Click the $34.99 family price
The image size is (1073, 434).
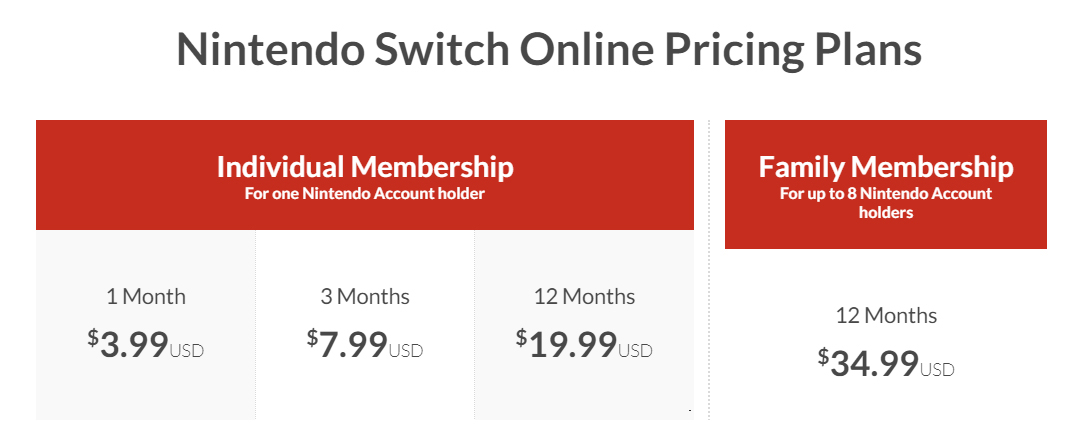tap(874, 363)
